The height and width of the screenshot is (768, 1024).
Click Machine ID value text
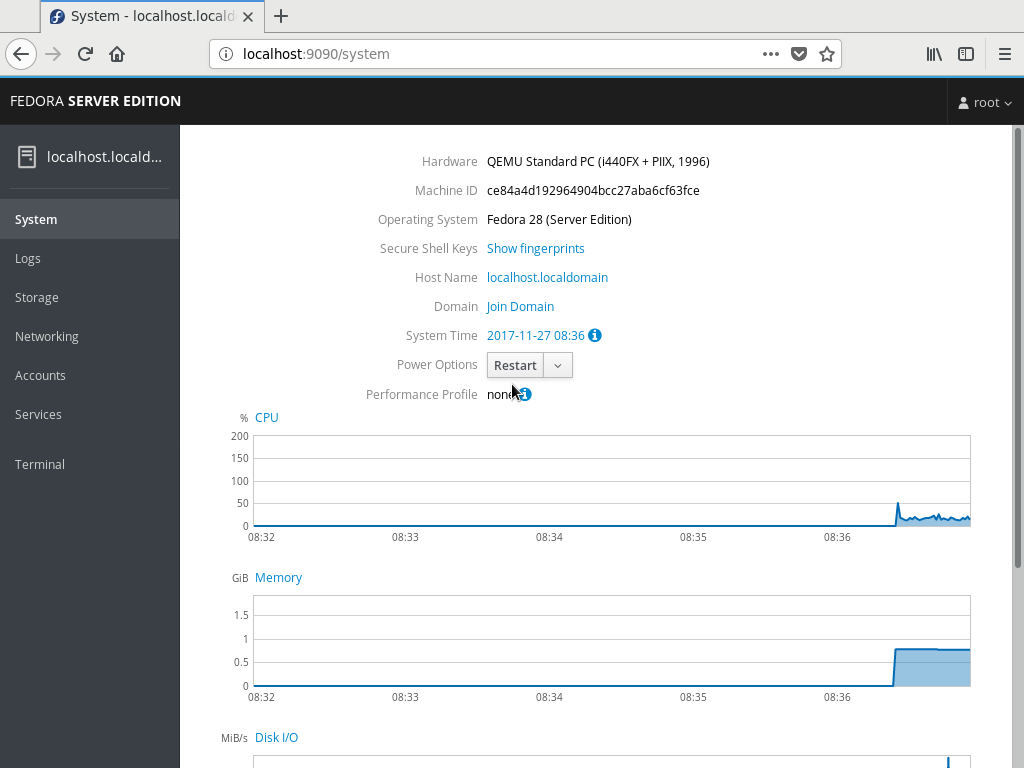[x=593, y=191]
